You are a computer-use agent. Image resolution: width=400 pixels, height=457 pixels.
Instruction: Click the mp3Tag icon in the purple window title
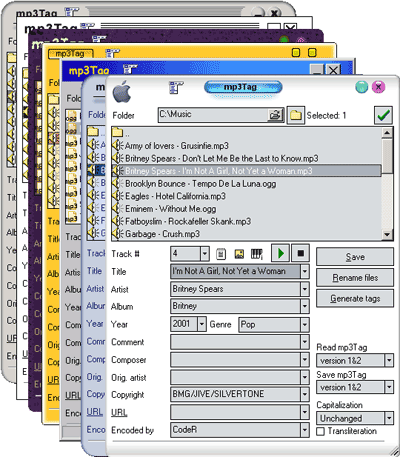click(x=99, y=39)
